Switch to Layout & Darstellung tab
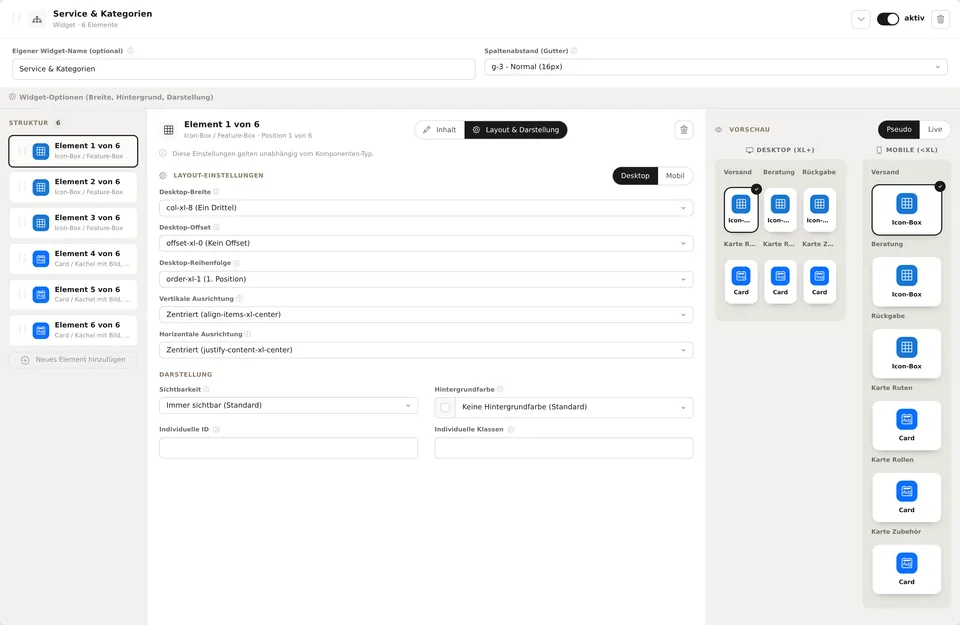Viewport: 960px width, 625px height. click(x=516, y=130)
